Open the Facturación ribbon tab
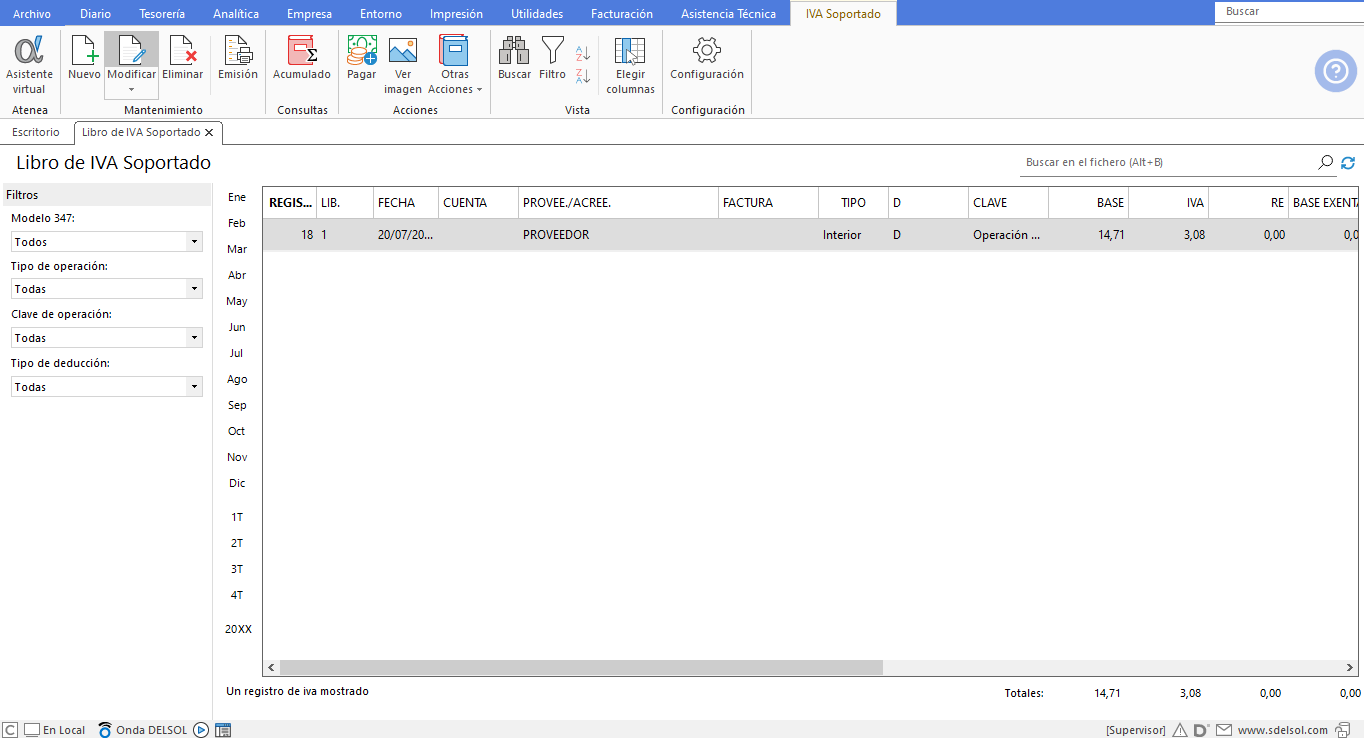This screenshot has height=738, width=1364. pyautogui.click(x=622, y=14)
